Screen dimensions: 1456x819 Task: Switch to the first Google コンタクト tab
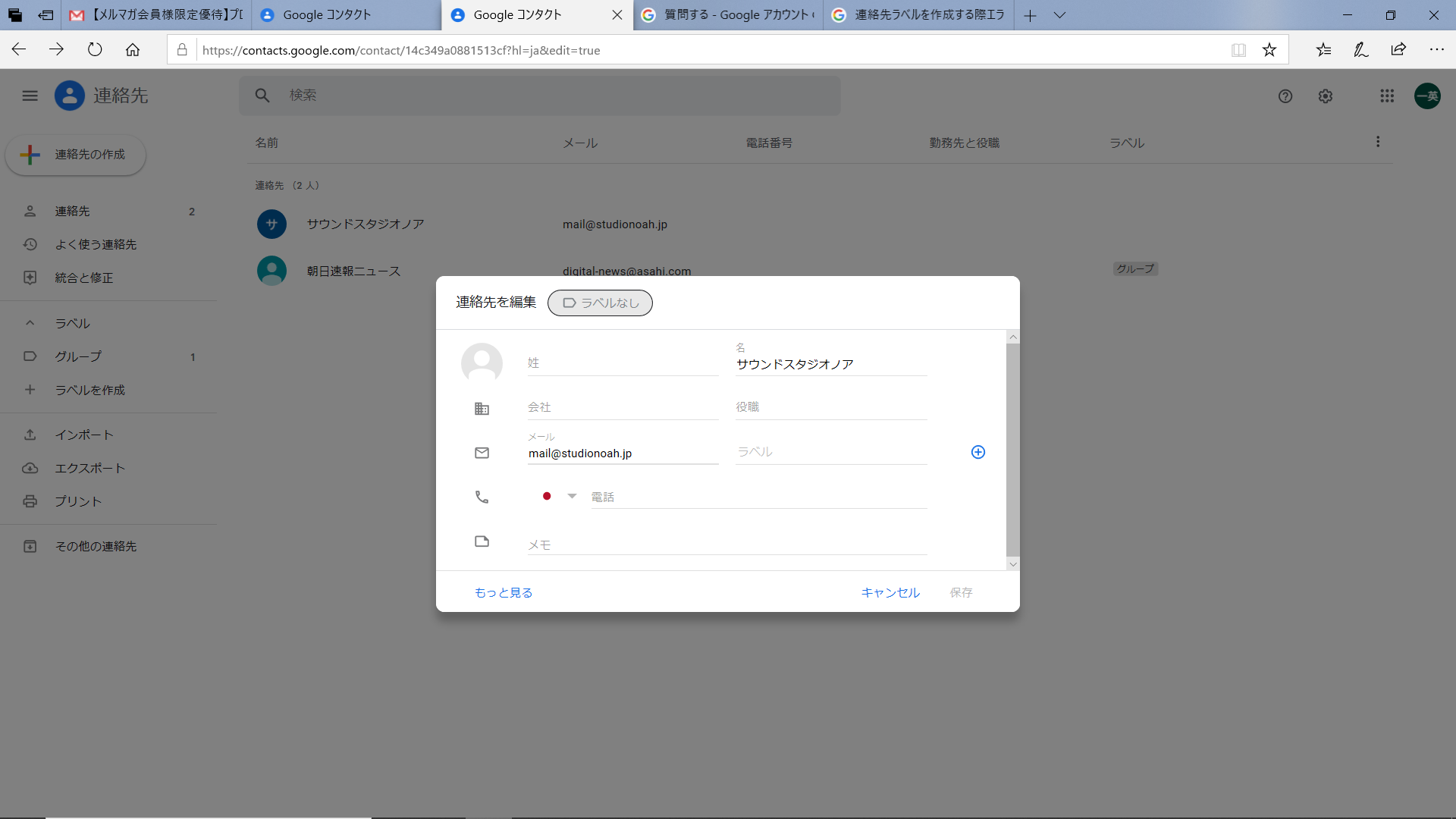pos(346,15)
